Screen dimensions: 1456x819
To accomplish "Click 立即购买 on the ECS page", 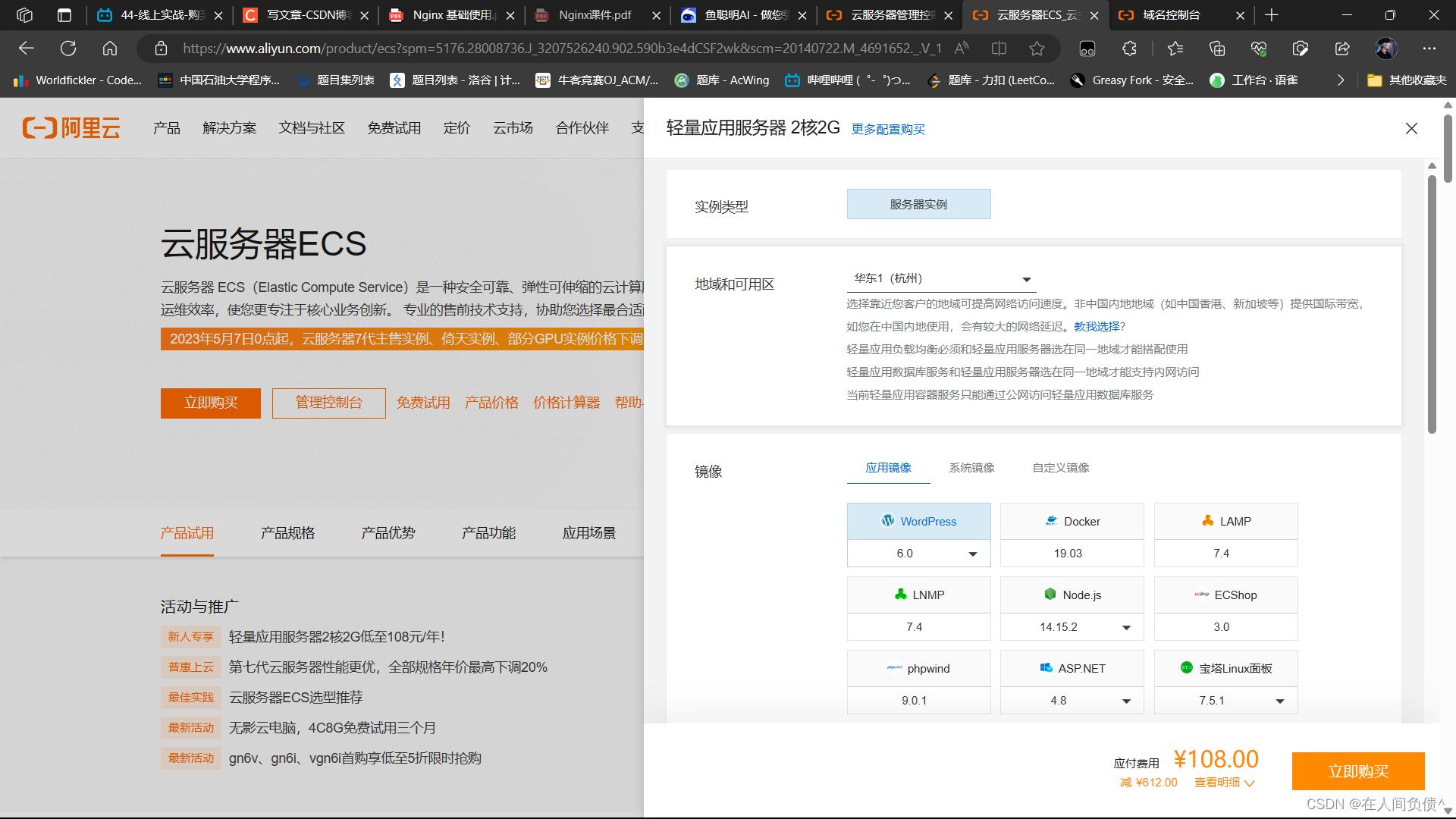I will [211, 403].
